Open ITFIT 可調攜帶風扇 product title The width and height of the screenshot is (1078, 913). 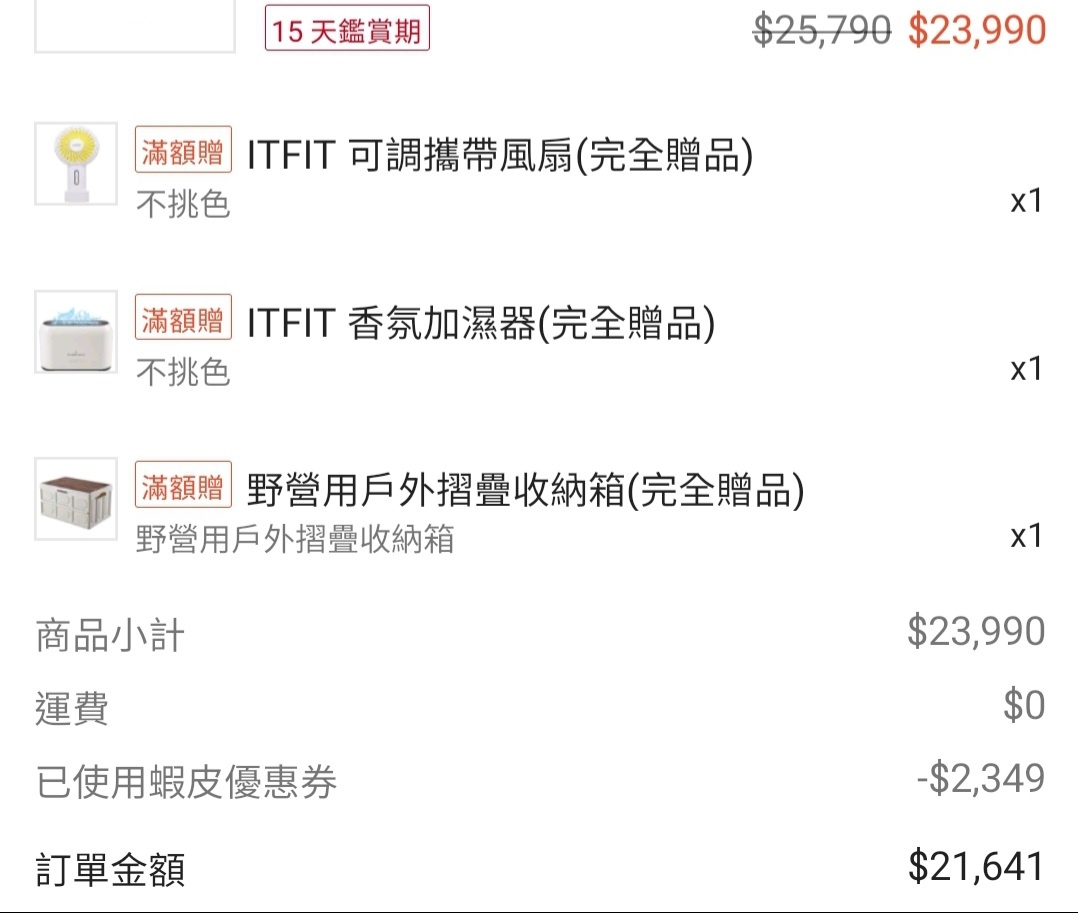(500, 155)
